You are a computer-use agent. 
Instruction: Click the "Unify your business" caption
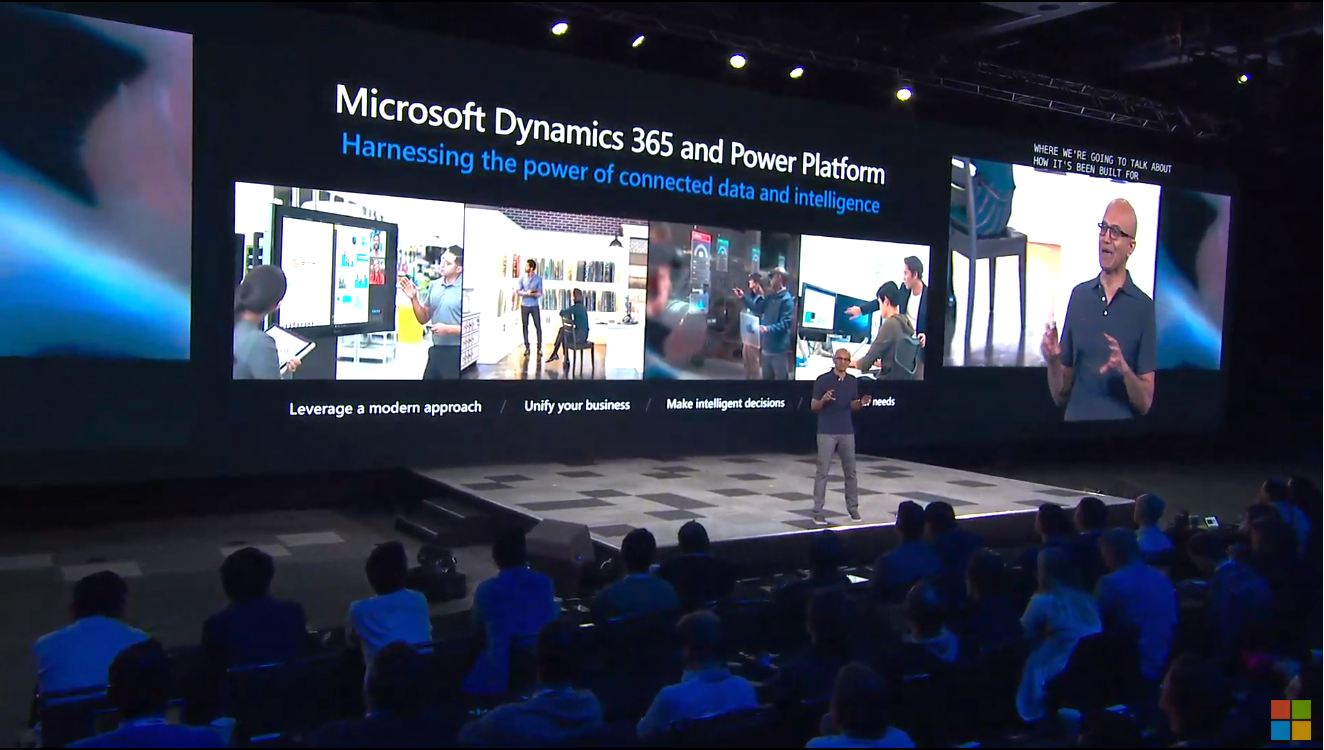(x=577, y=405)
